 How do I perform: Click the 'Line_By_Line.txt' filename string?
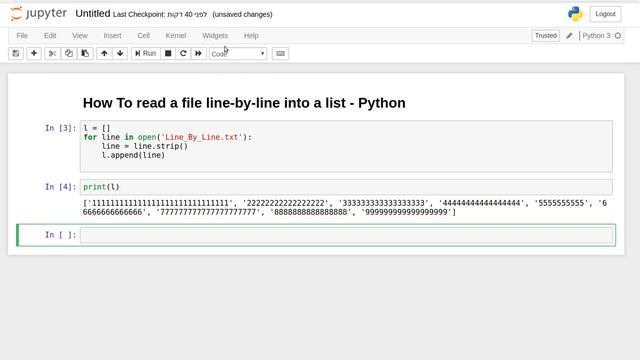click(202, 137)
